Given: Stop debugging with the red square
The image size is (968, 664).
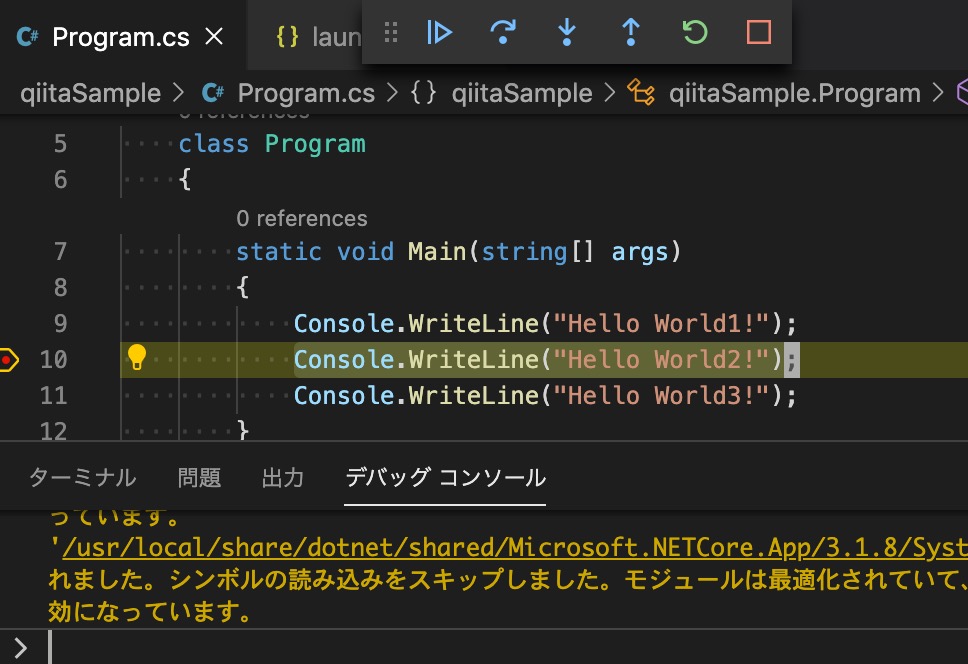Looking at the screenshot, I should 759,33.
